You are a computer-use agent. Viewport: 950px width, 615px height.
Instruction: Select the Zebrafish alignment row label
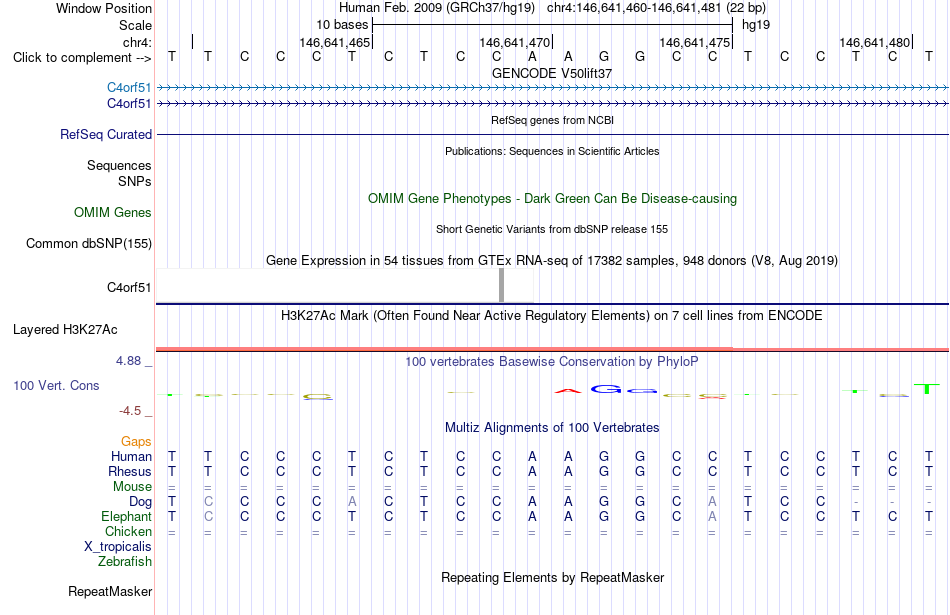coord(125,561)
